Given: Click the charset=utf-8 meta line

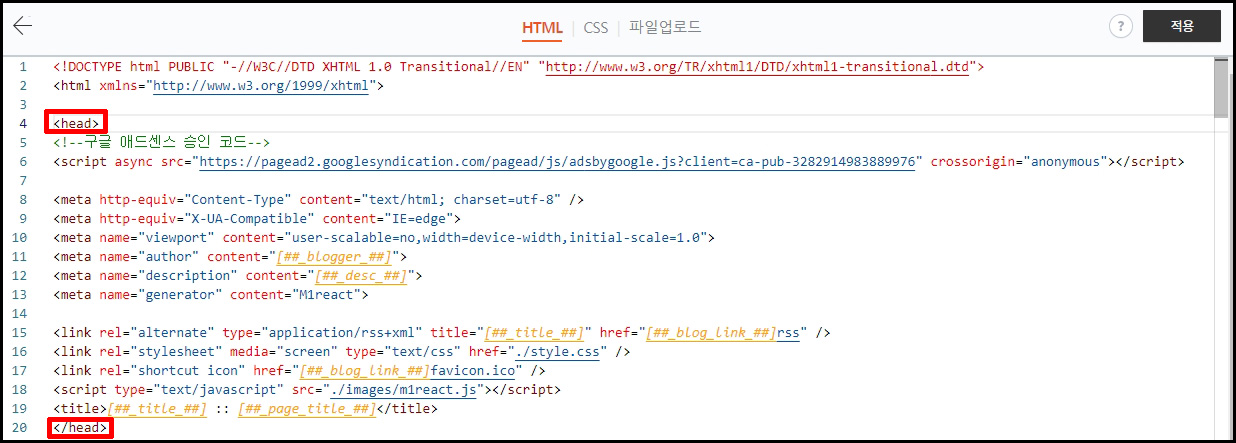Looking at the screenshot, I should 318,199.
